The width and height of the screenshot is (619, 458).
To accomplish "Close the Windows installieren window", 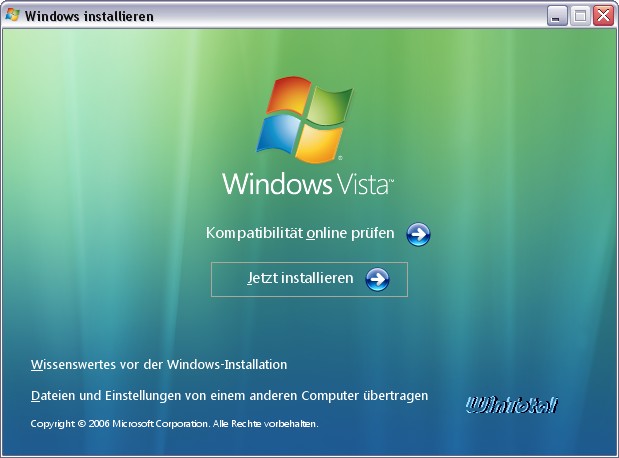I will (604, 16).
